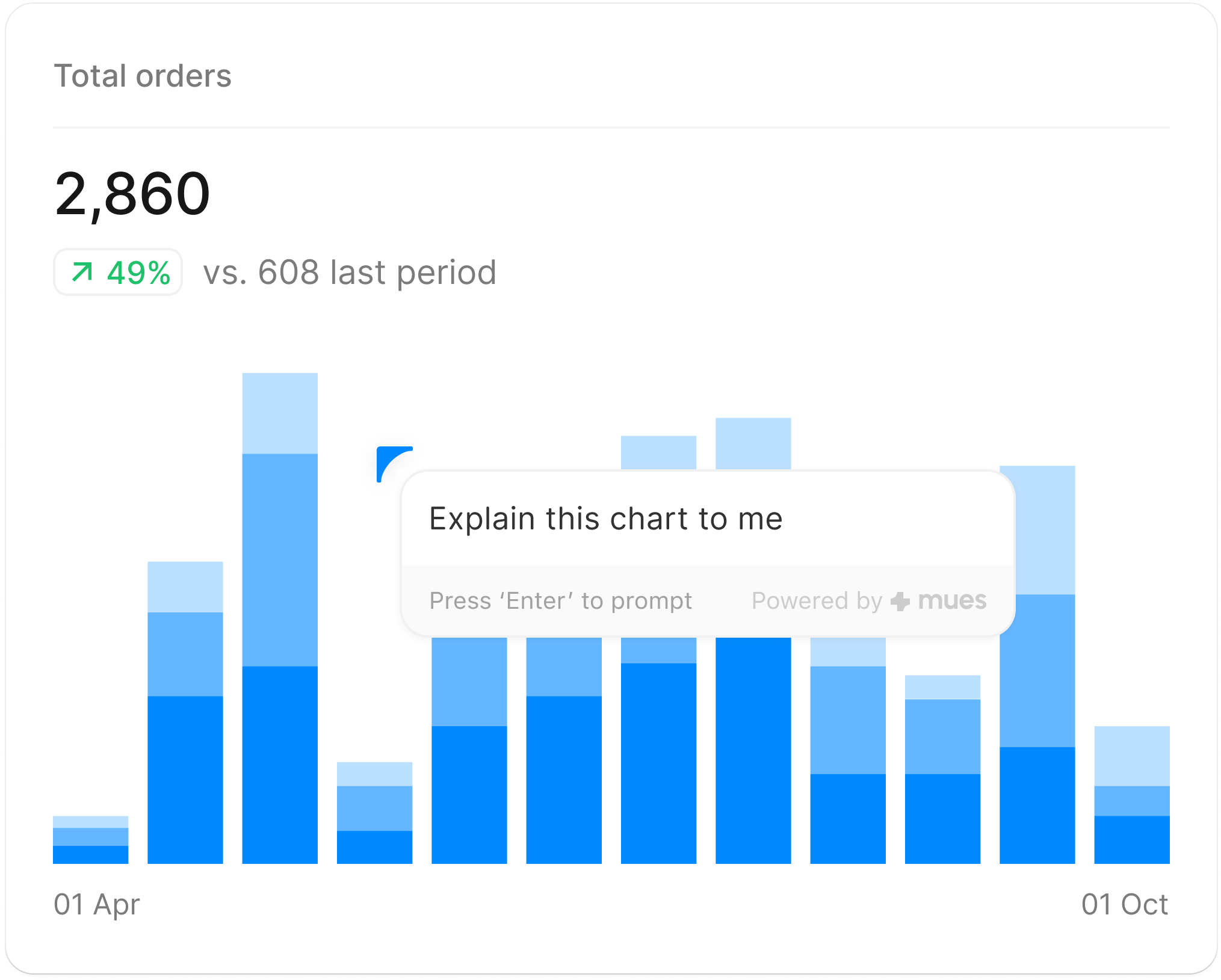Click the "01 Apr" axis label
Image resolution: width=1221 pixels, height=980 pixels.
tap(96, 904)
